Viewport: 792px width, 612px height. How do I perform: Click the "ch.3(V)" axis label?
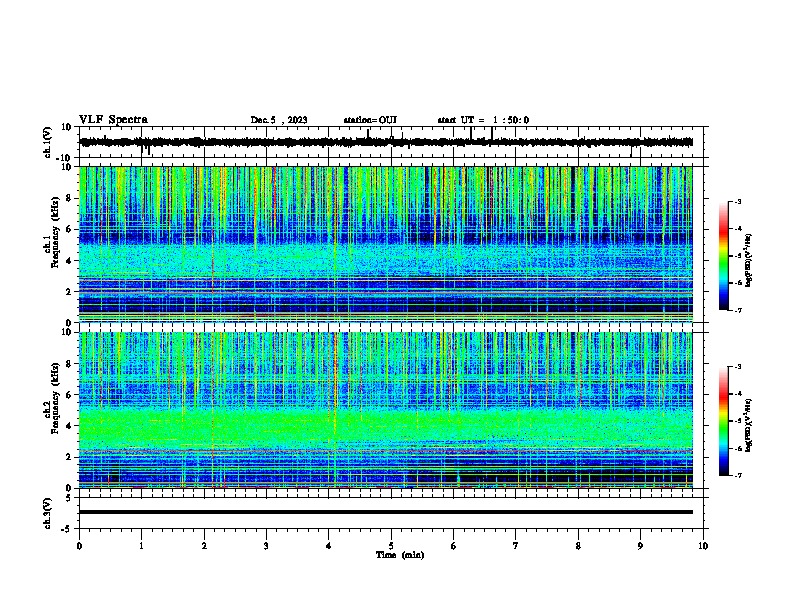(47, 513)
